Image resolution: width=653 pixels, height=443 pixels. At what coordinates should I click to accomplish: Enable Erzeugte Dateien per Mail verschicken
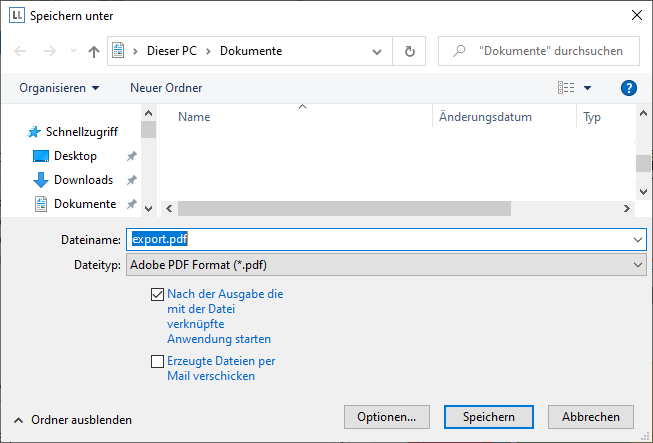click(157, 362)
